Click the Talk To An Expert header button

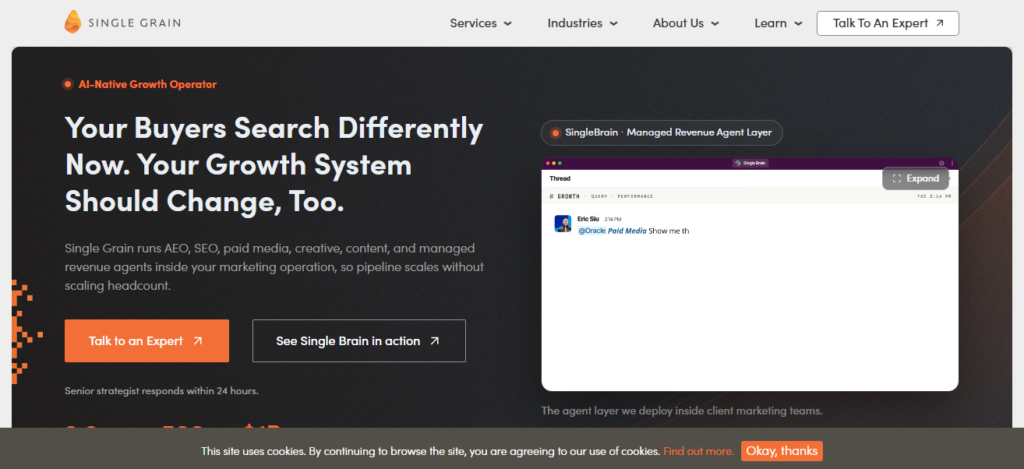(888, 24)
